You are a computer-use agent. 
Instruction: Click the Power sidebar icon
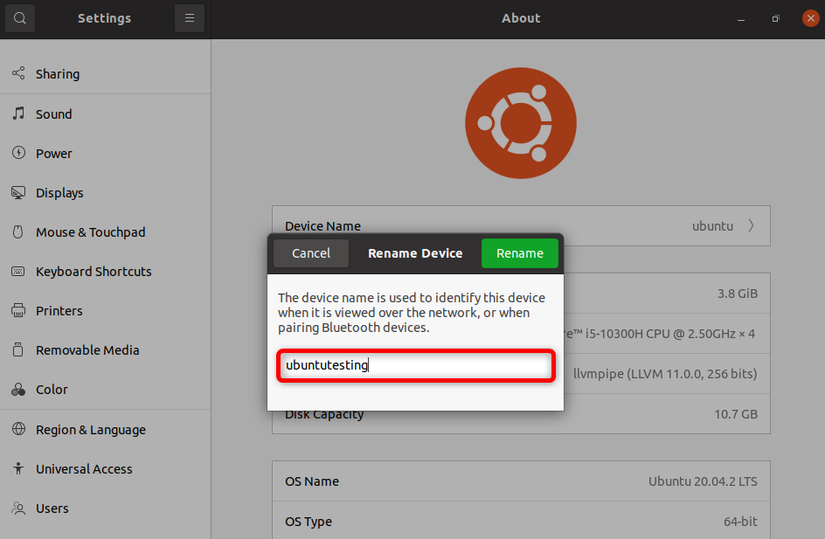pos(18,153)
